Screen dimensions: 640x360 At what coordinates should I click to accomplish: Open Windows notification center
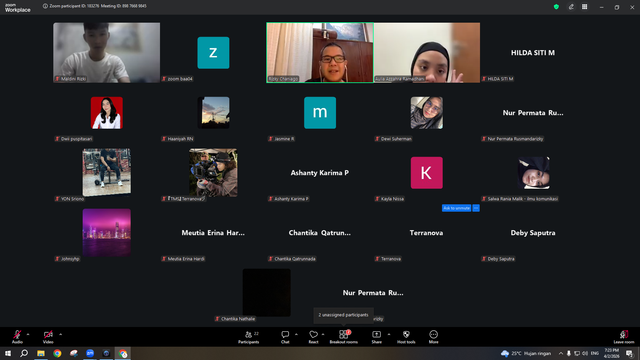pos(629,353)
